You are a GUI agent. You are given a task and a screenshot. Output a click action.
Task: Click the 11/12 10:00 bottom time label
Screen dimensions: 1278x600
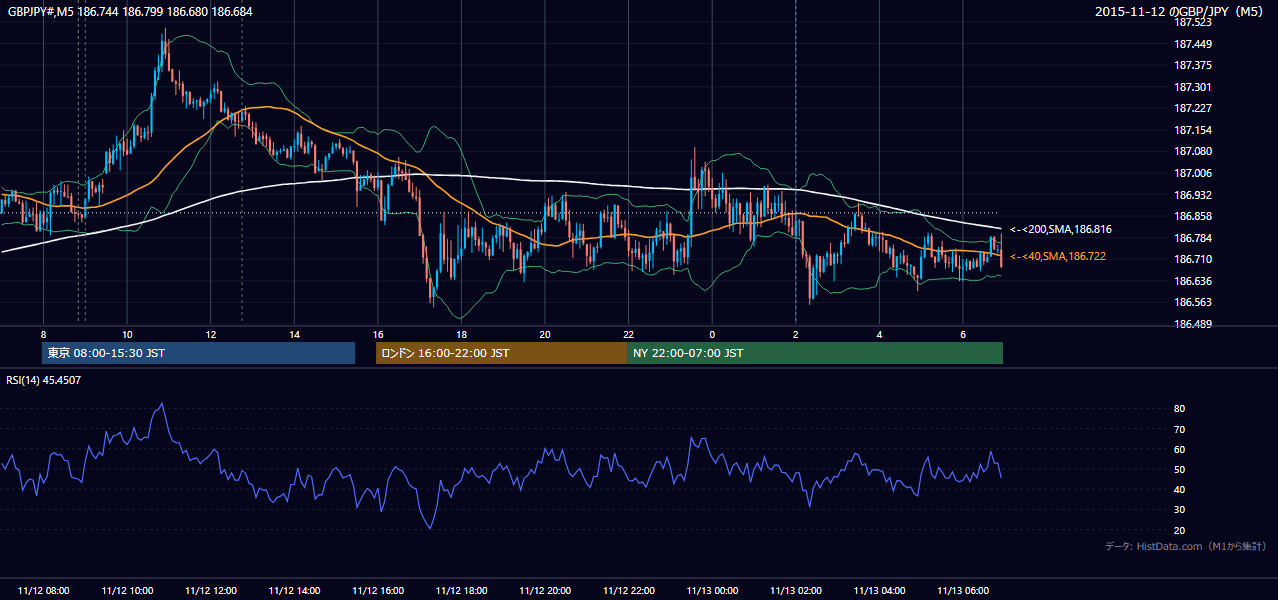click(x=127, y=591)
